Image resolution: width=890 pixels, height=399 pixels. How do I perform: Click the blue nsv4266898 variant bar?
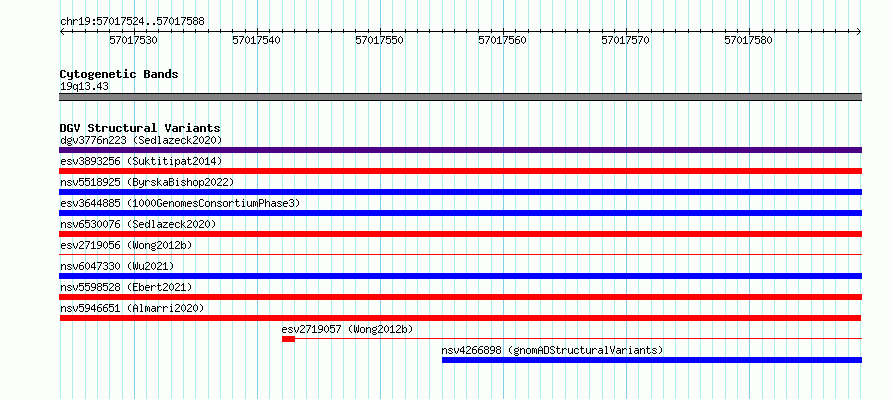[x=652, y=360]
